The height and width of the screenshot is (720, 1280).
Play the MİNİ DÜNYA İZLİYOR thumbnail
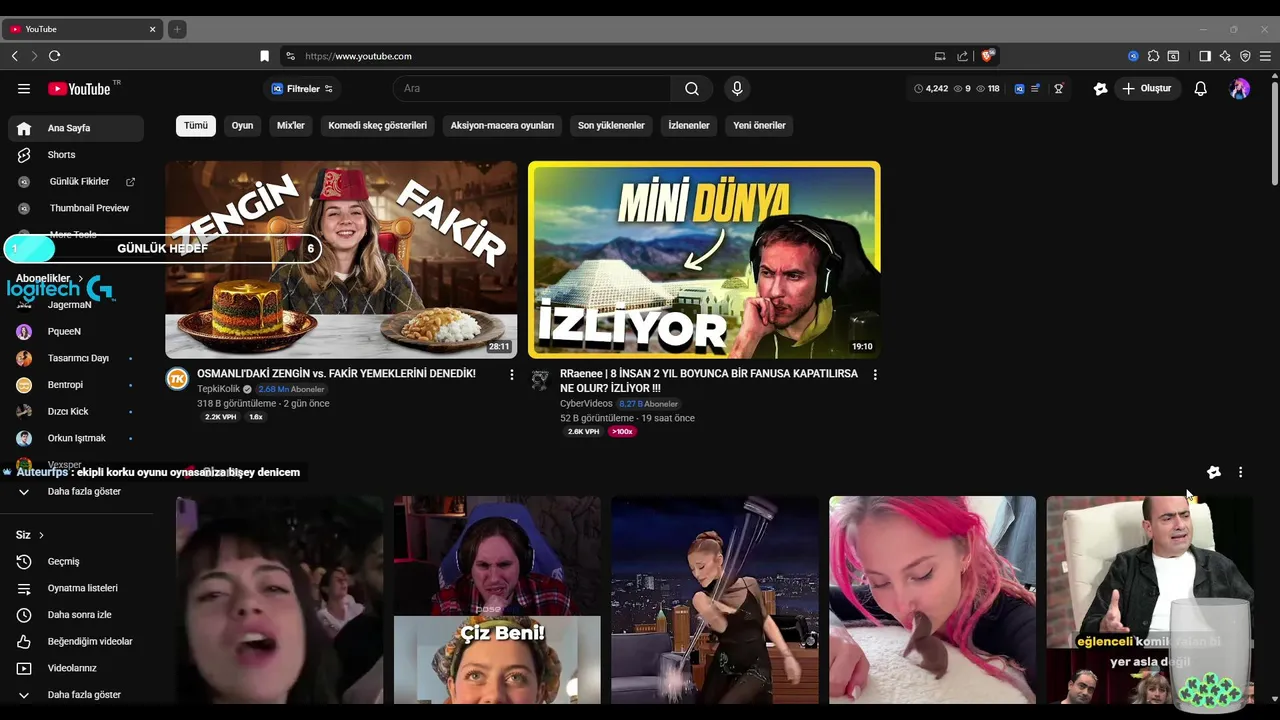704,260
